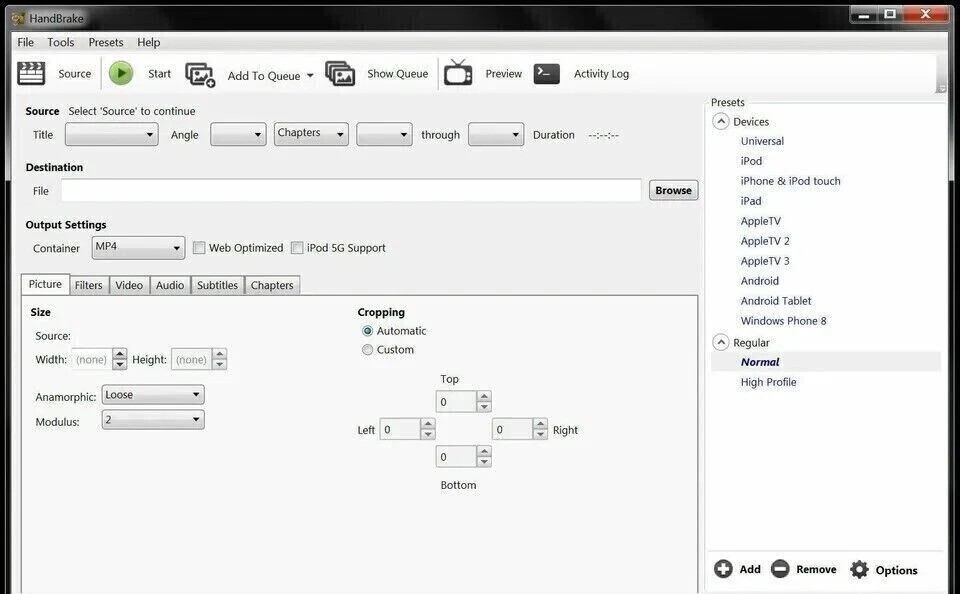
Task: Switch to the Audio tab
Action: pyautogui.click(x=168, y=285)
